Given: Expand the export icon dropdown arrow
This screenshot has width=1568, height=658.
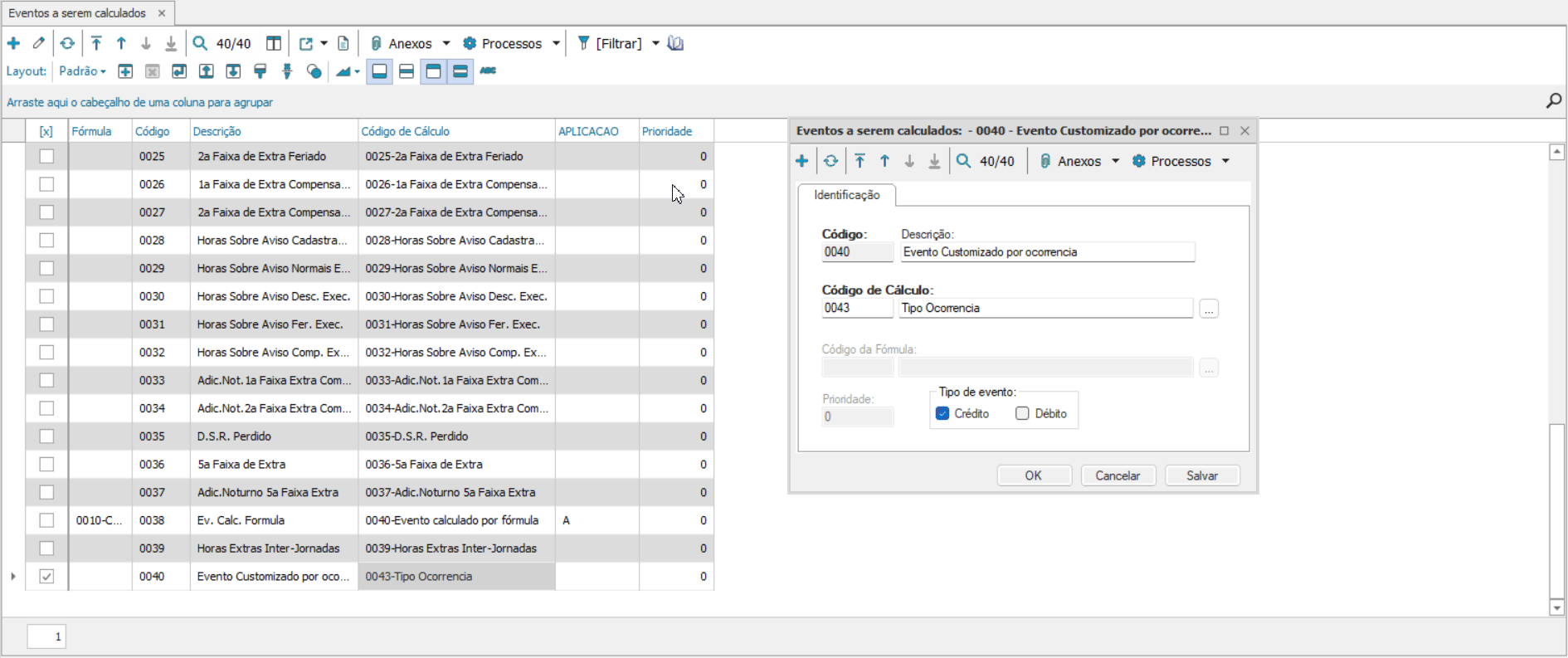Looking at the screenshot, I should click(324, 43).
